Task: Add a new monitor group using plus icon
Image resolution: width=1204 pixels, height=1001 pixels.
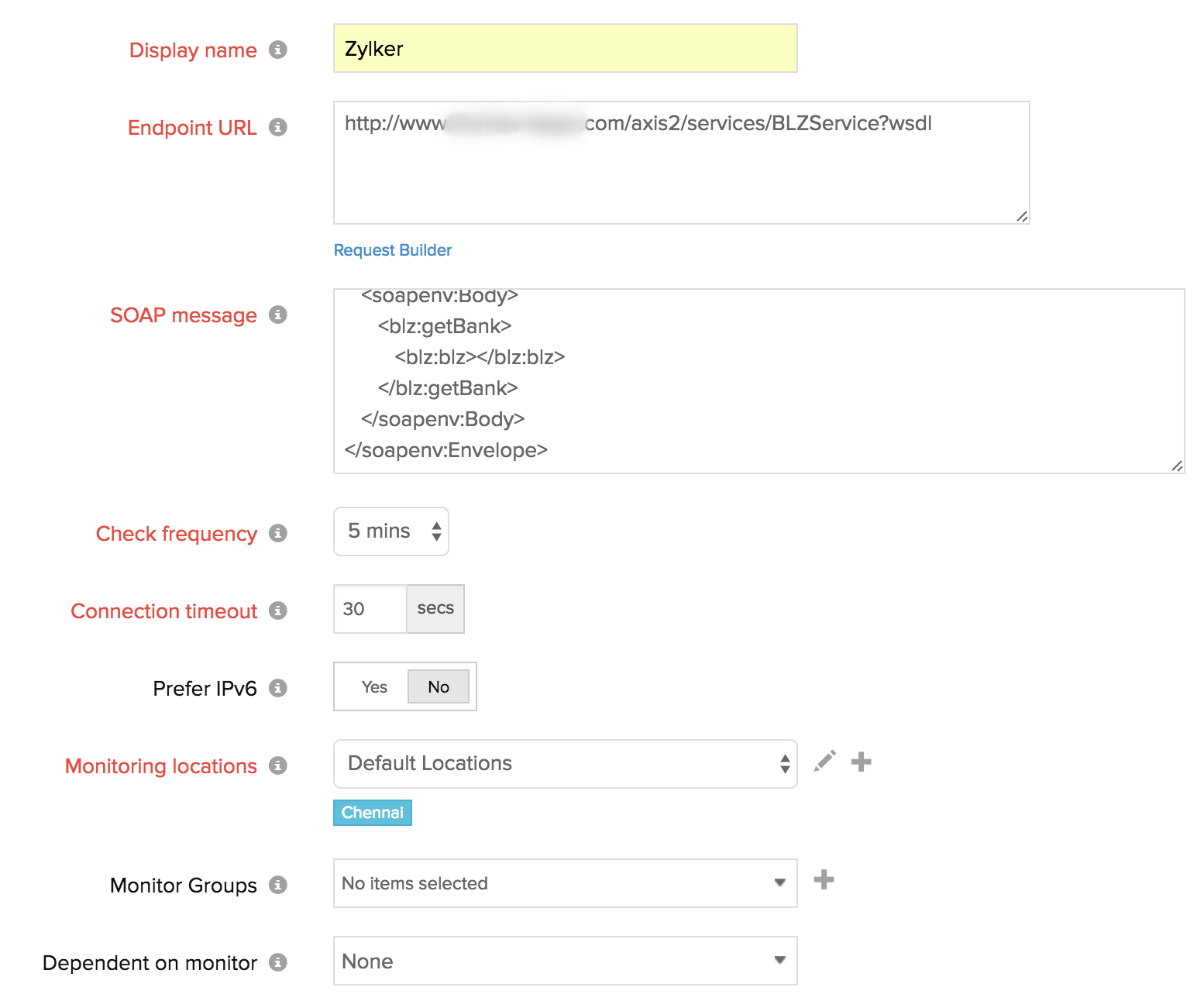Action: pyautogui.click(x=824, y=880)
